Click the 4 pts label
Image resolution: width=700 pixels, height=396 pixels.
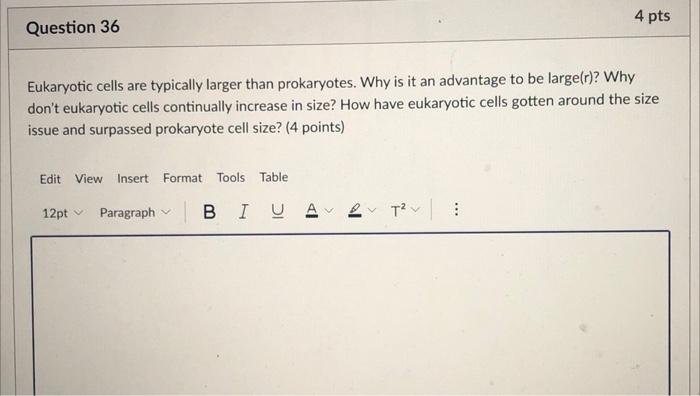tap(652, 16)
